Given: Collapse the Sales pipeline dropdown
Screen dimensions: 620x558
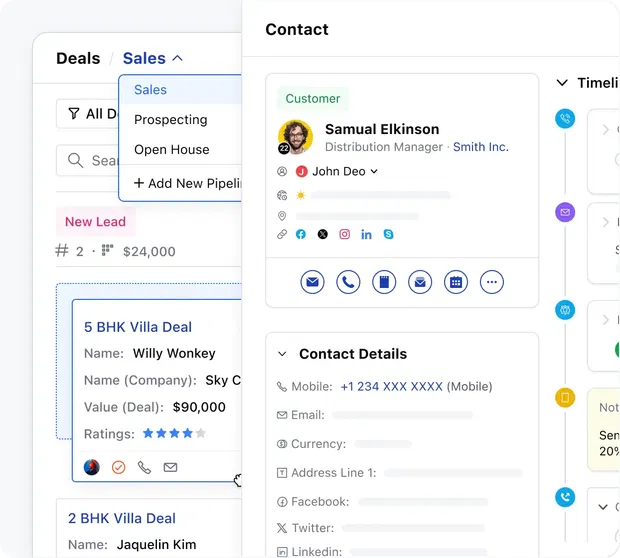Looking at the screenshot, I should [x=178, y=59].
